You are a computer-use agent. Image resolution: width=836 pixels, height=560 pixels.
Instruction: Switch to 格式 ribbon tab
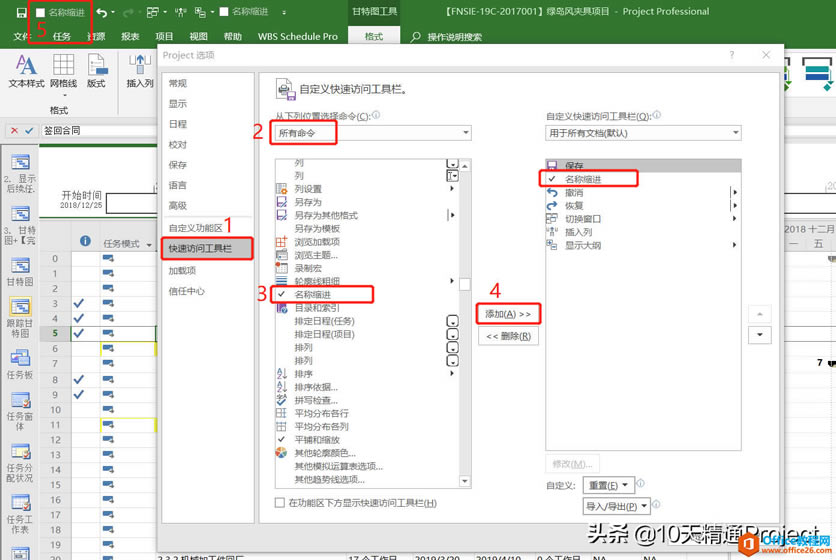click(374, 36)
